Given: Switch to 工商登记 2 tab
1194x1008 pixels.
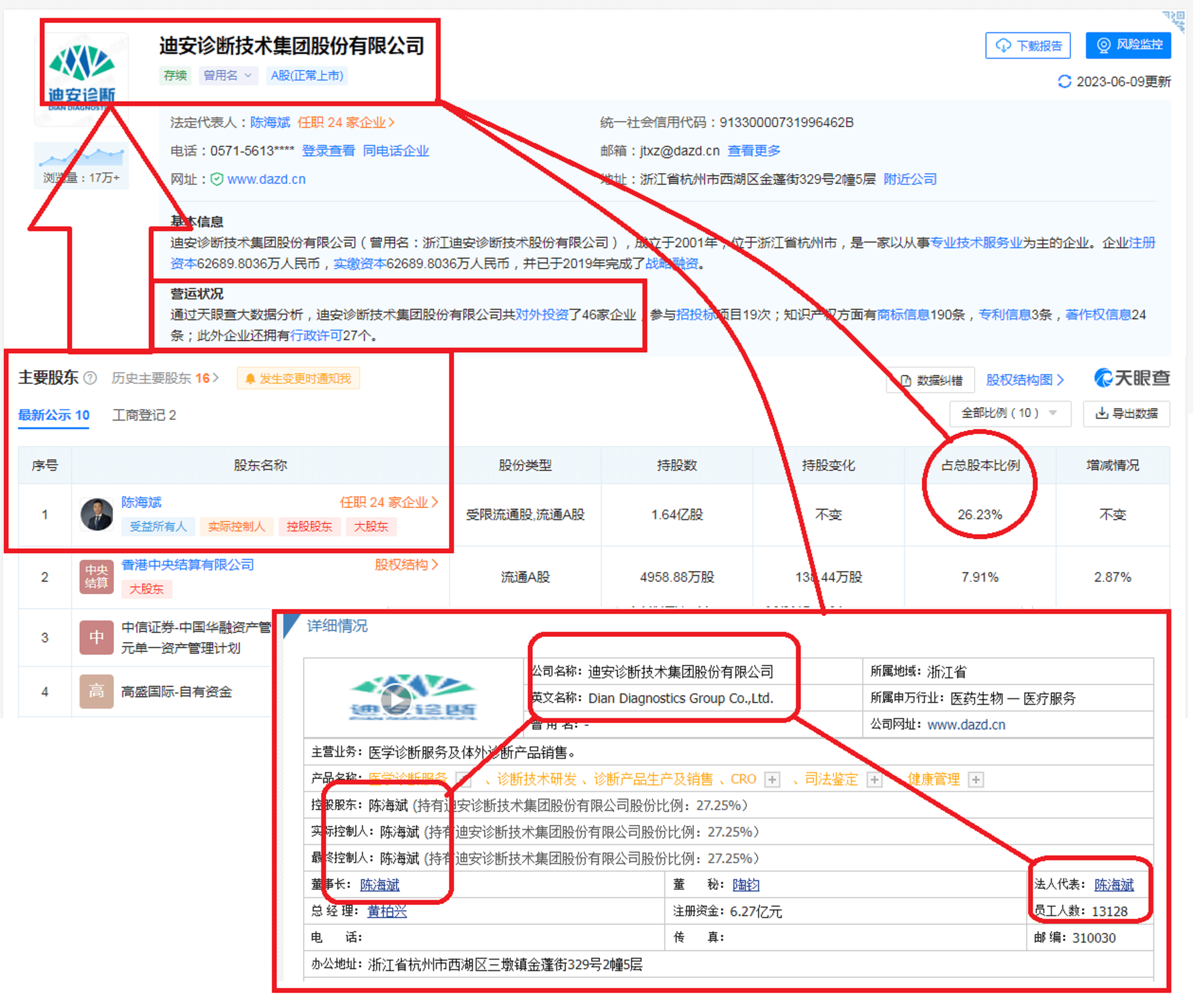Looking at the screenshot, I should point(144,415).
